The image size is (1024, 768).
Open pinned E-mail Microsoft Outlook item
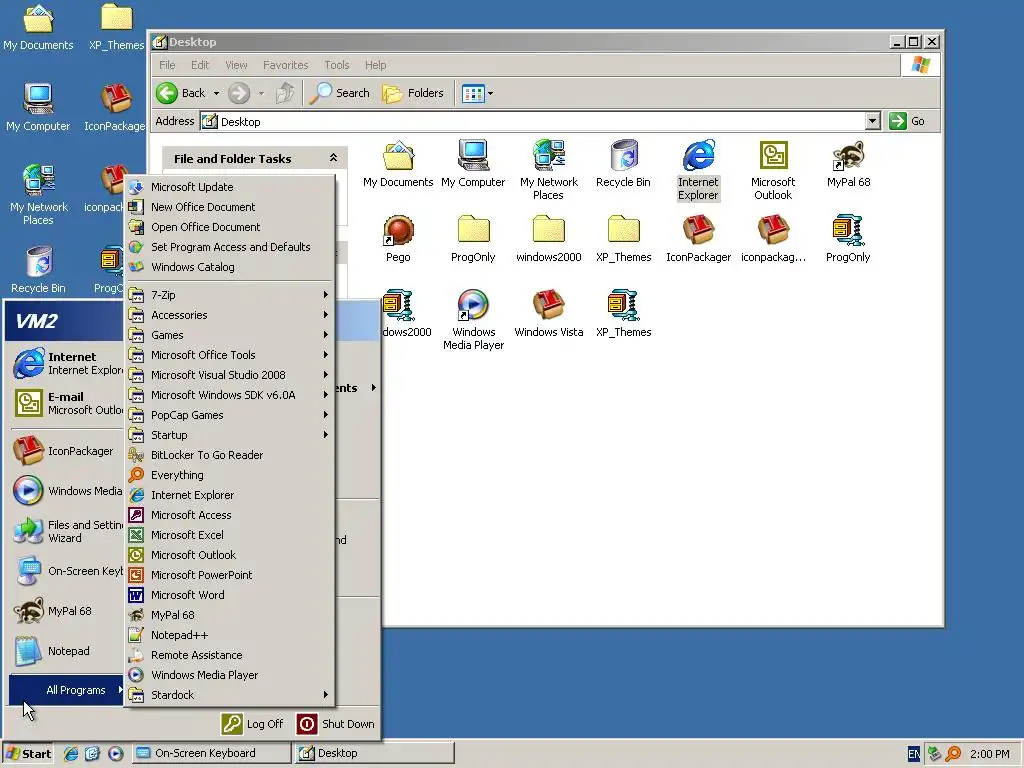67,404
